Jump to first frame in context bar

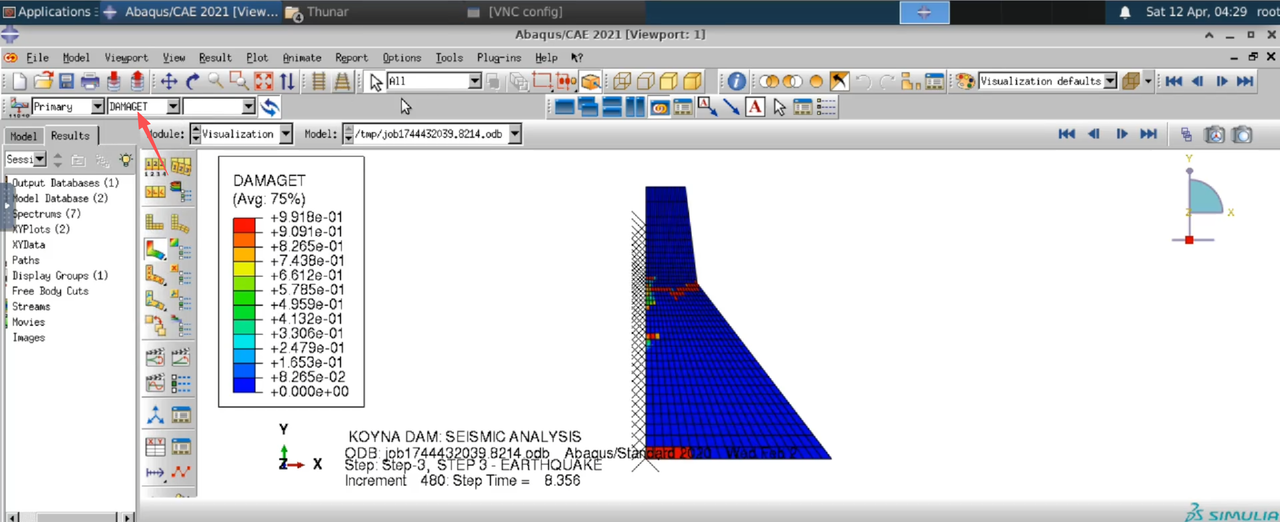pyautogui.click(x=1067, y=133)
